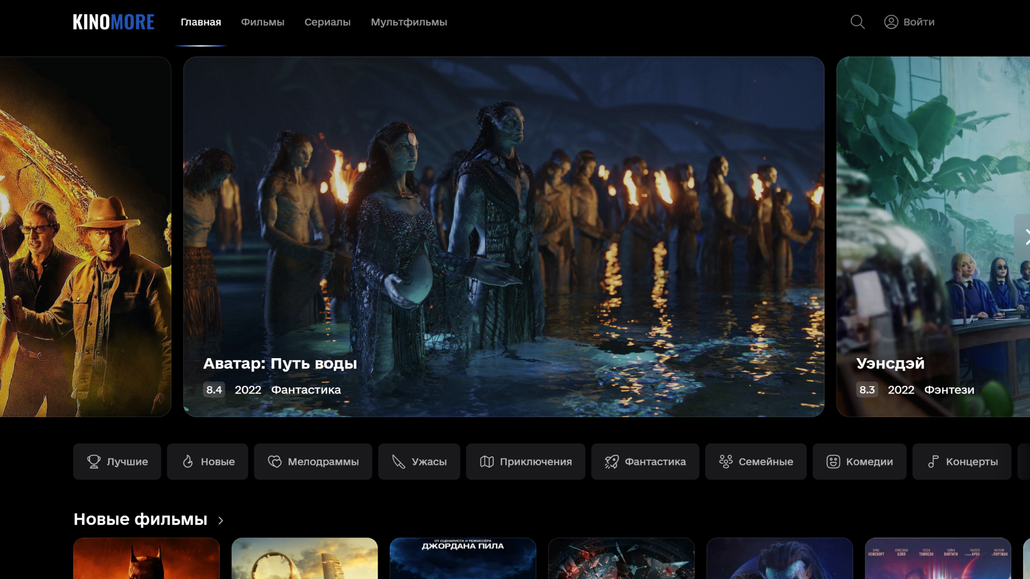Click the user profile icon beside Войти
The width and height of the screenshot is (1030, 579).
891,22
